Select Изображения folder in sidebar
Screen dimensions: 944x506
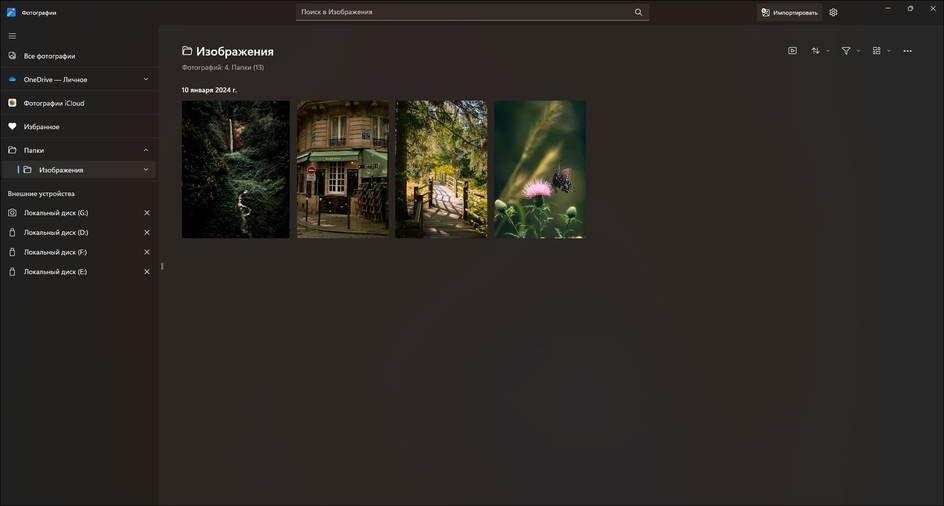click(x=79, y=170)
